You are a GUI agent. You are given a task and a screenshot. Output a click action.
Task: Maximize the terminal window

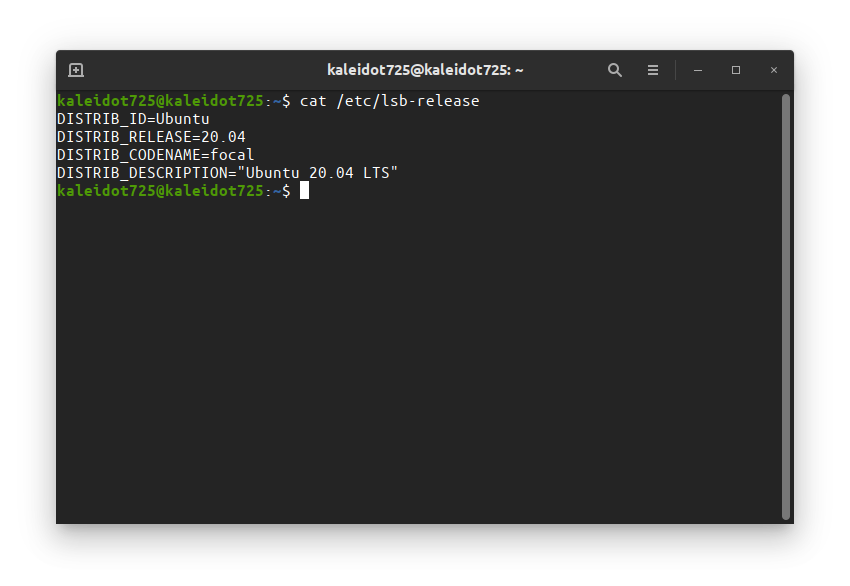tap(736, 70)
